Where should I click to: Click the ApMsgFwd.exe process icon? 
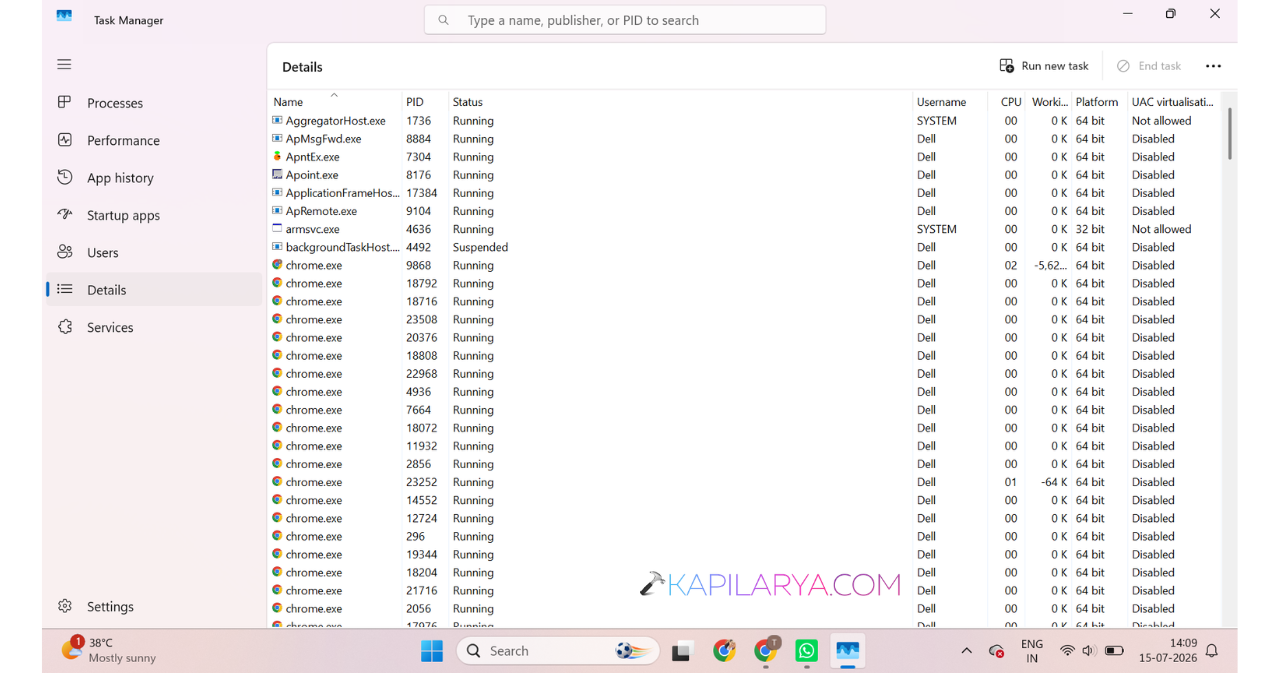click(277, 138)
